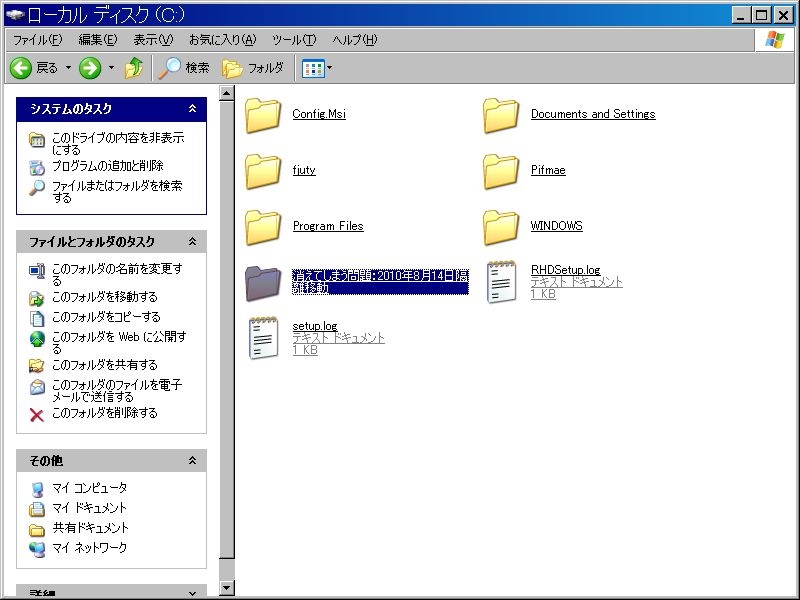Click the My Network places icon
The height and width of the screenshot is (600, 800).
37,549
